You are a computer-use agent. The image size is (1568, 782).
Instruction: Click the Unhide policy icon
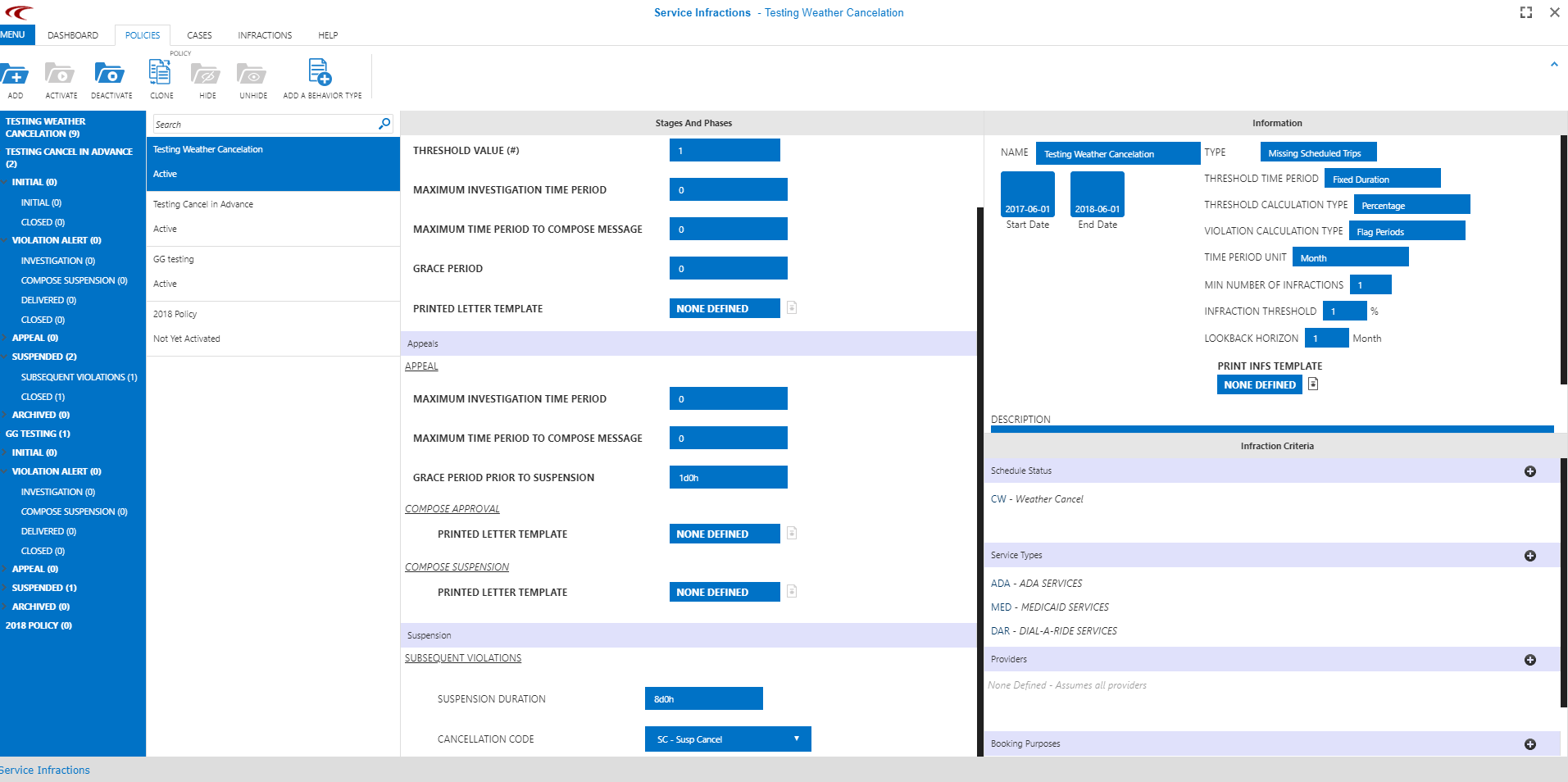click(x=252, y=75)
